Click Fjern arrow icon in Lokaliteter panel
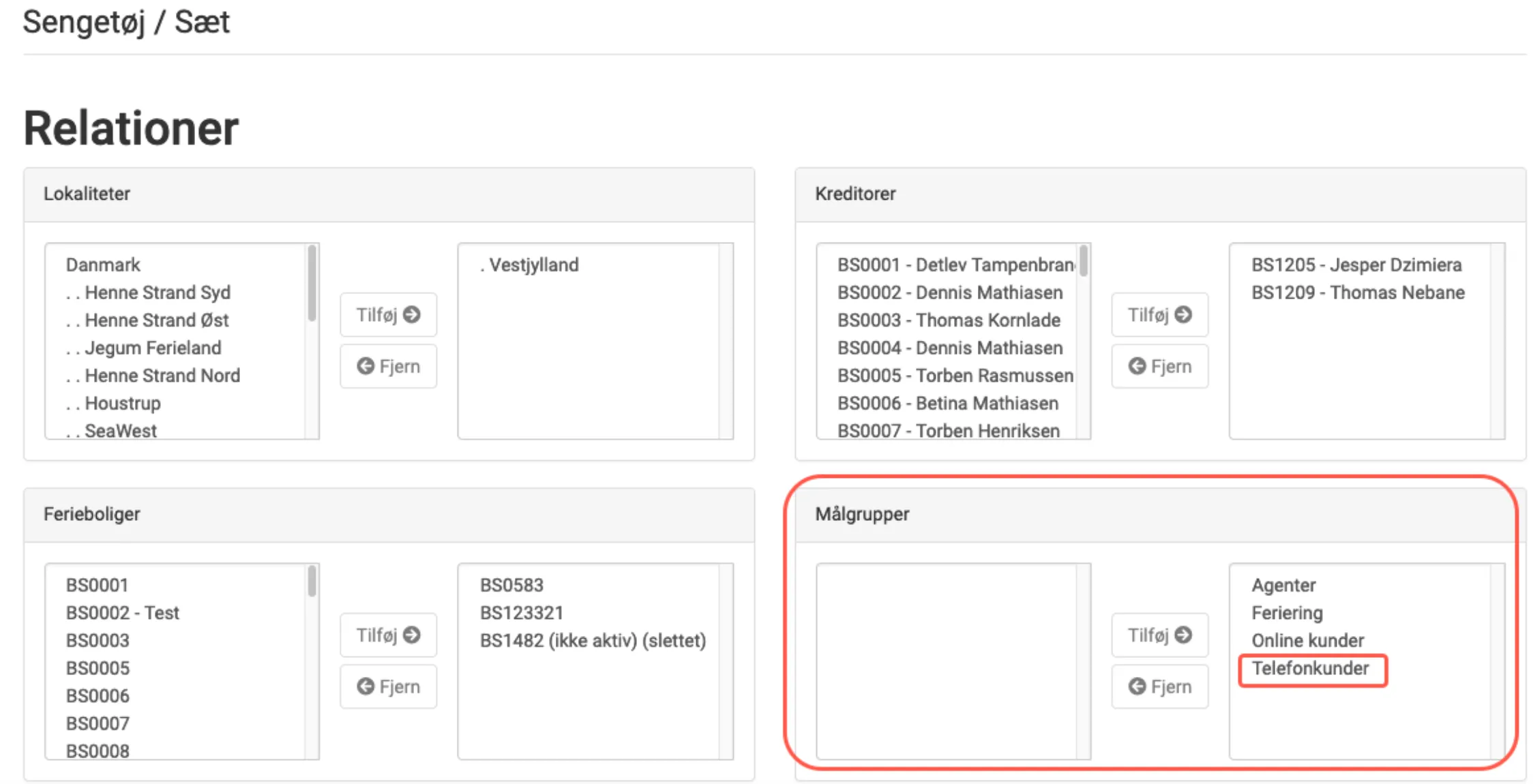The height and width of the screenshot is (784, 1533). click(x=366, y=366)
